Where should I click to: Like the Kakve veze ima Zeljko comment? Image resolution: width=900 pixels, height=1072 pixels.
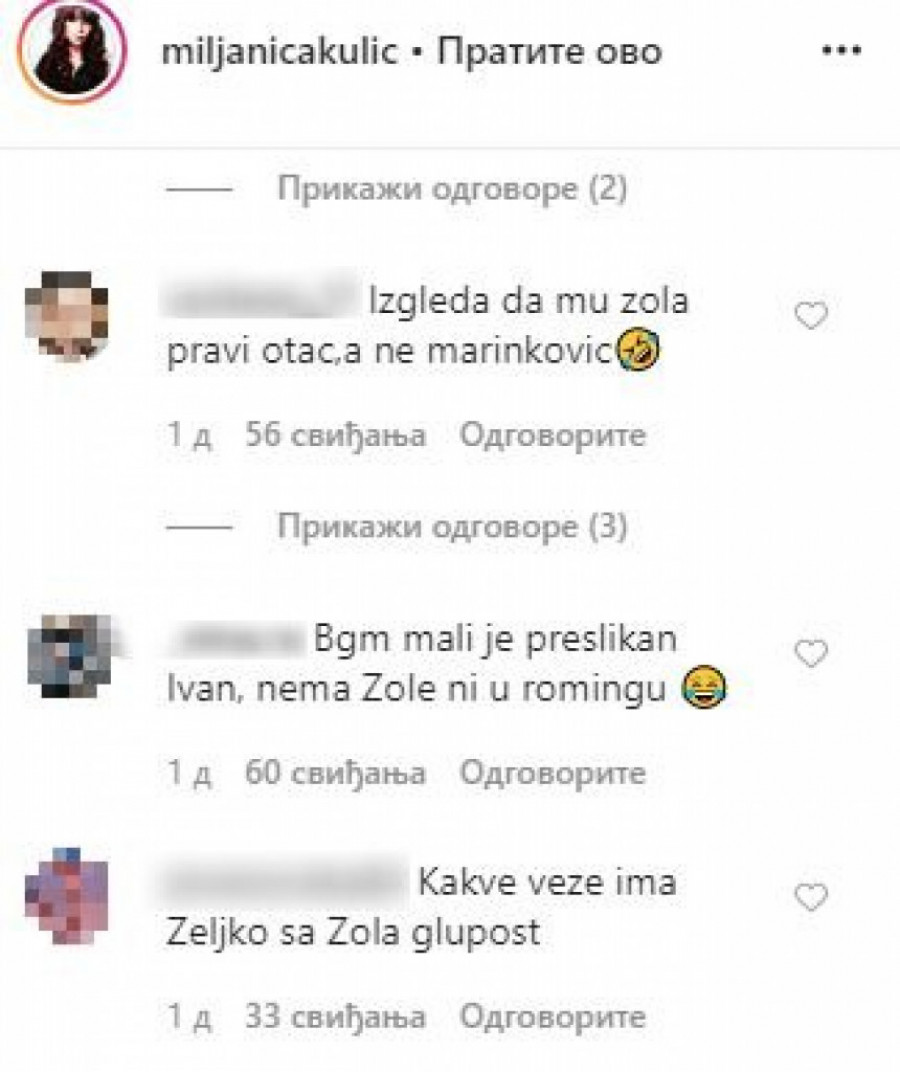click(x=811, y=896)
